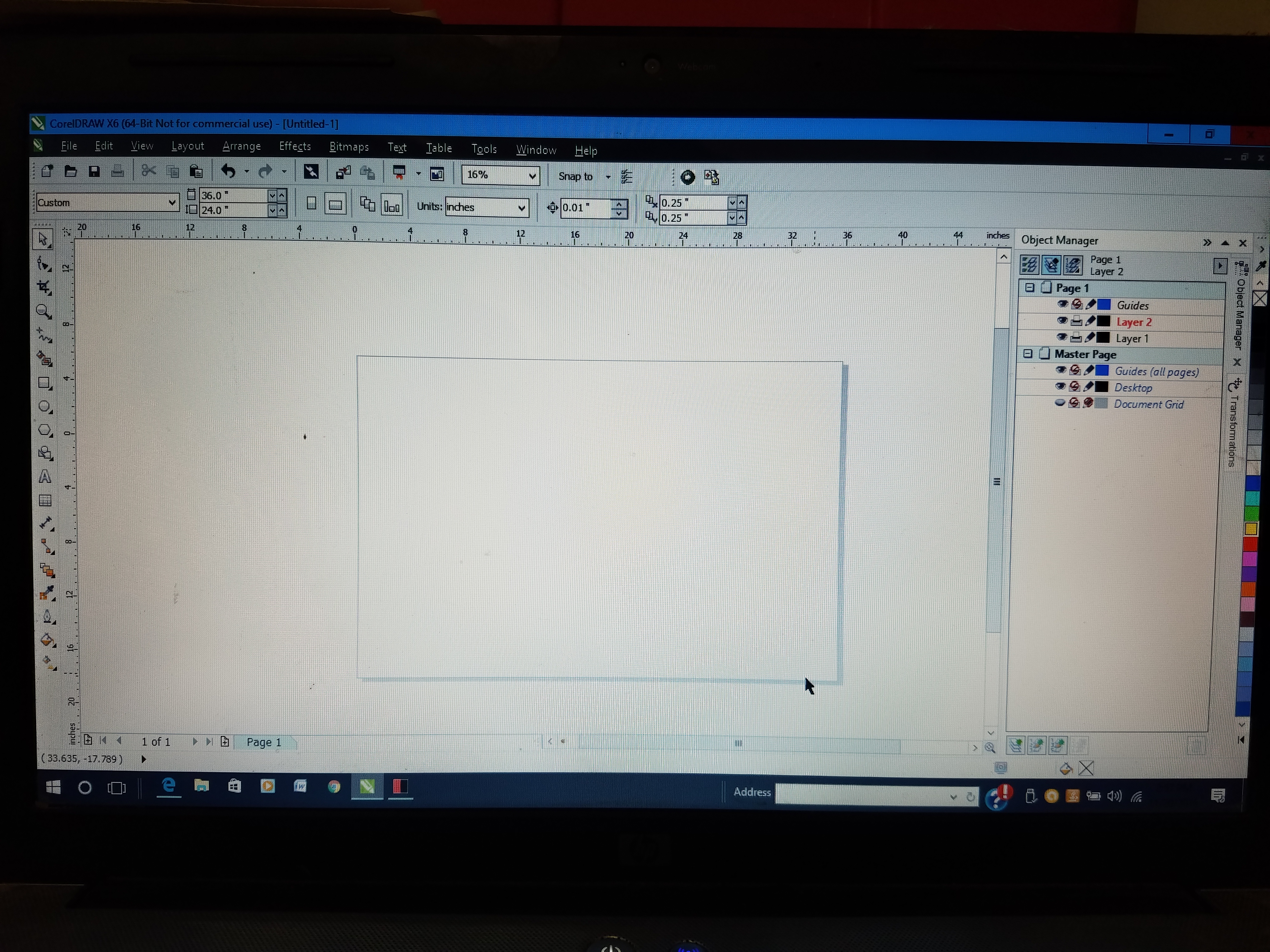
Task: Click the Undo arrow icon
Action: click(228, 172)
